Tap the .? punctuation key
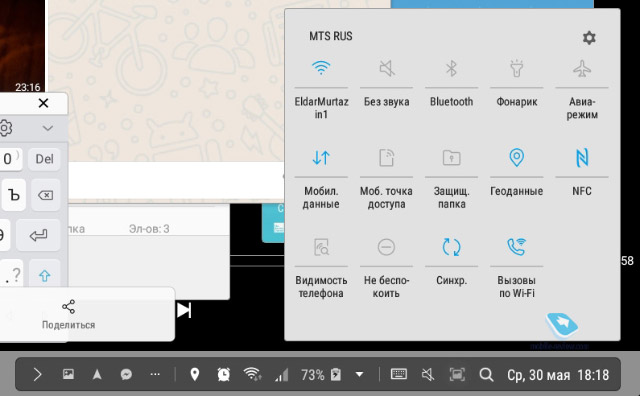Screen dimensions: 640x396 [x=11, y=276]
